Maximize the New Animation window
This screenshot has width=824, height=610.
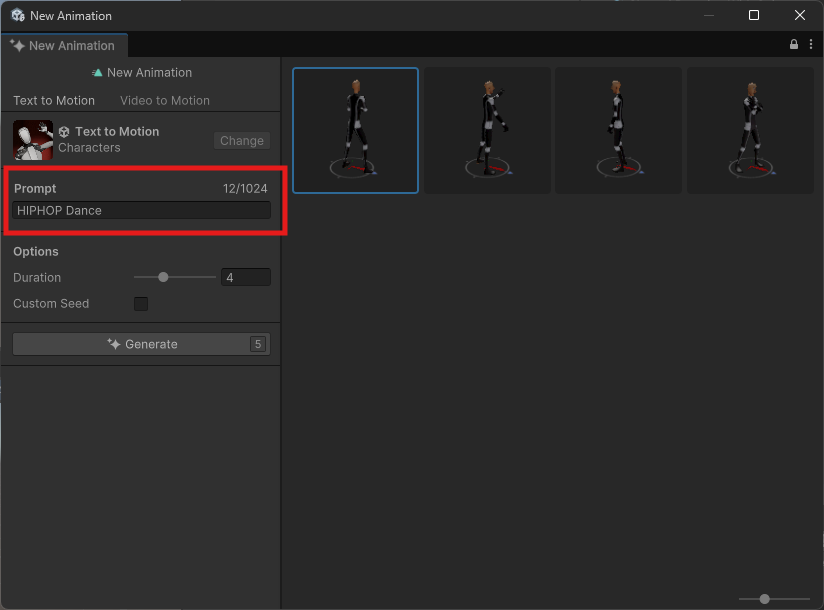(x=754, y=15)
